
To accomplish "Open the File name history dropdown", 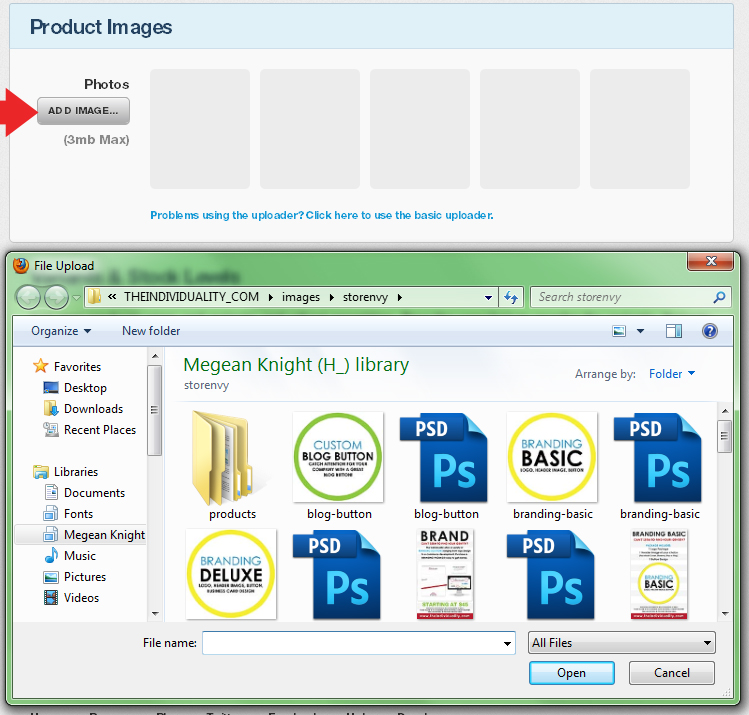I will pos(507,644).
